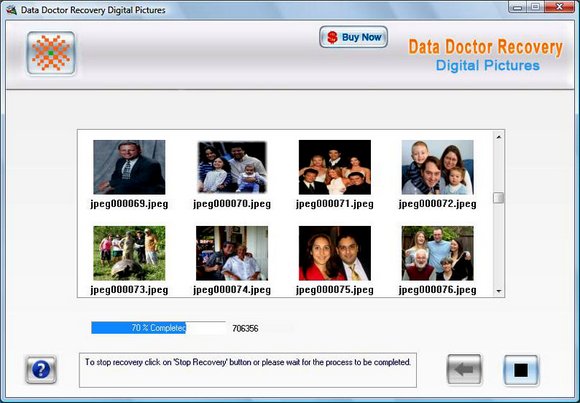Click the blue question mark help icon
The image size is (580, 403).
tap(41, 369)
